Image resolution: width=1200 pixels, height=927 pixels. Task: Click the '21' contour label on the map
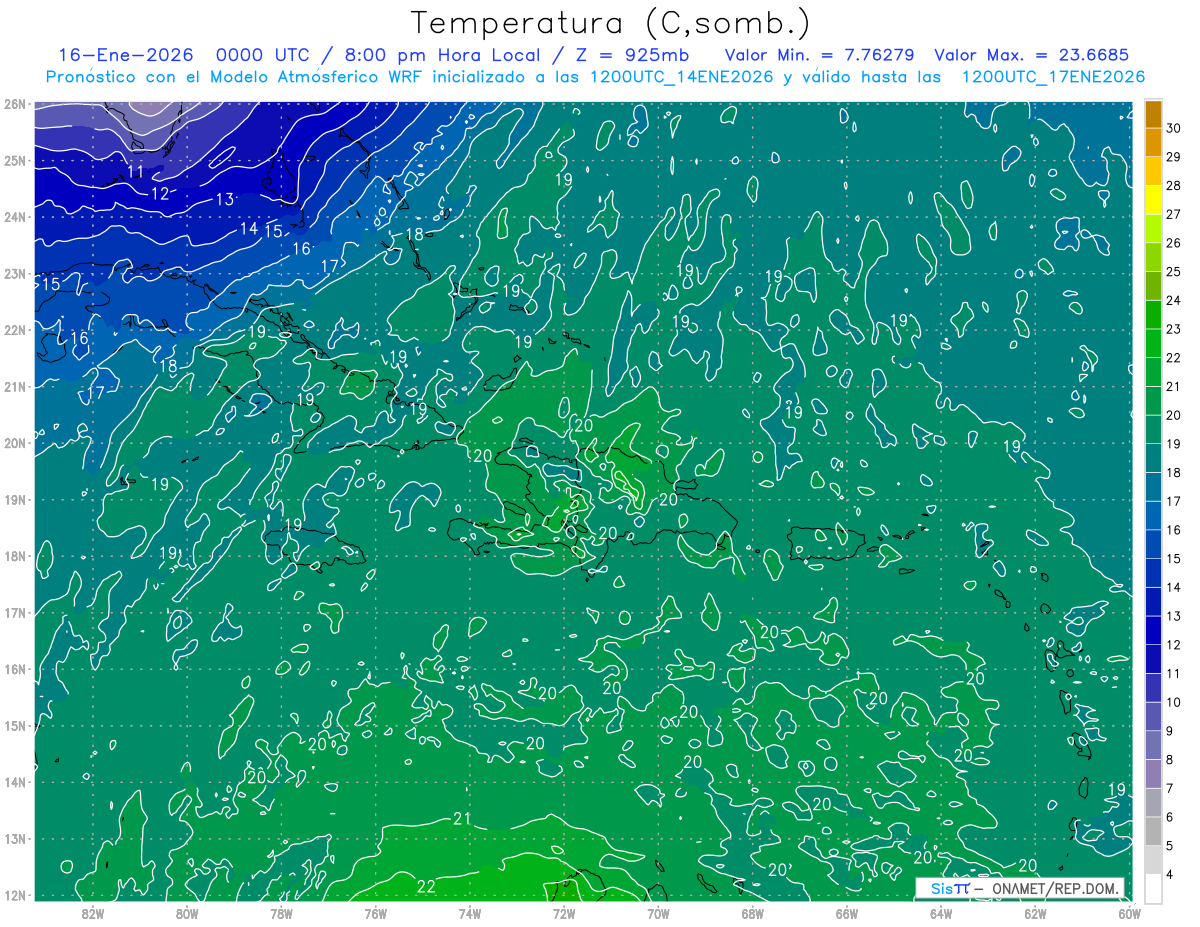(461, 819)
